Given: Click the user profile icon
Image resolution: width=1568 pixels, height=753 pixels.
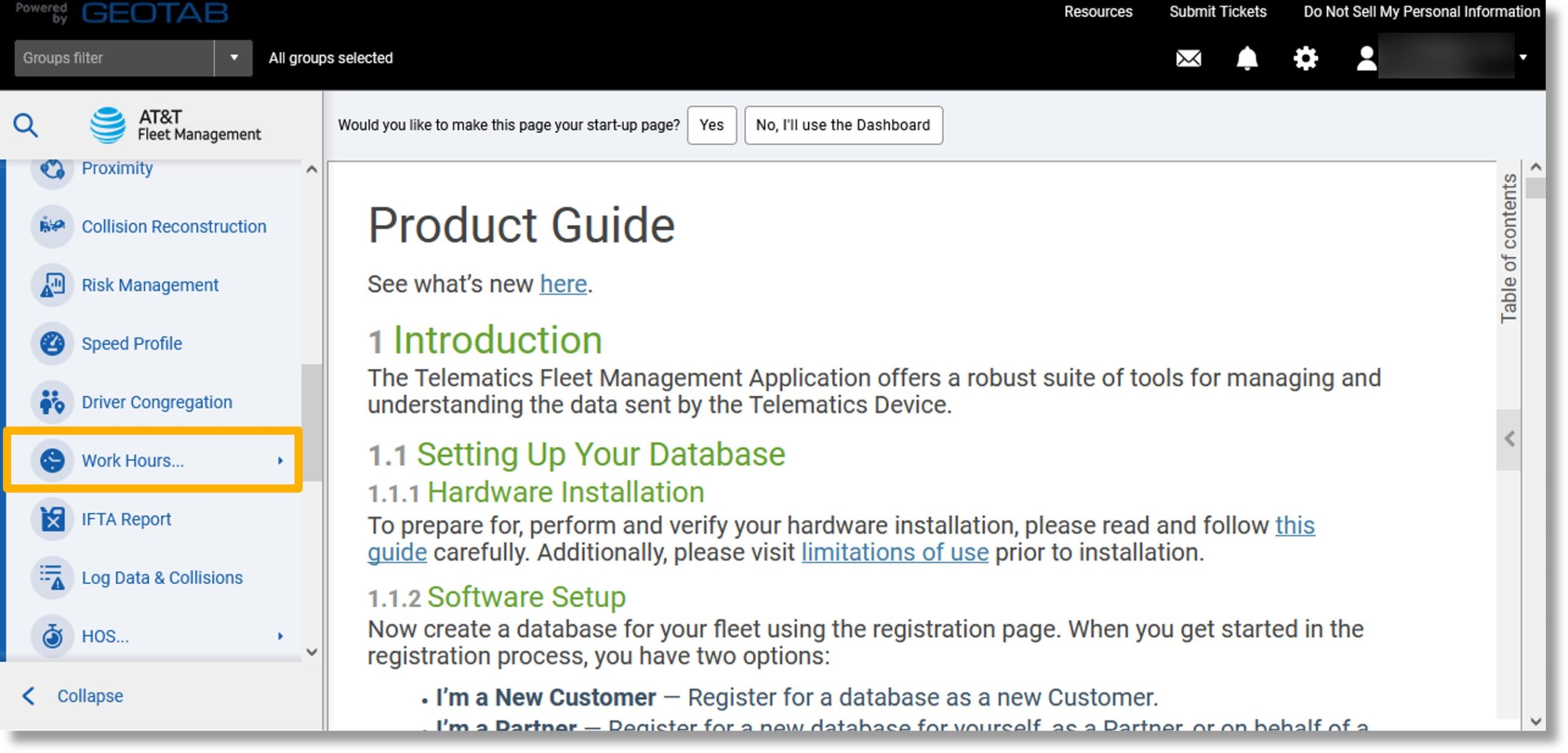Looking at the screenshot, I should pyautogui.click(x=1366, y=59).
